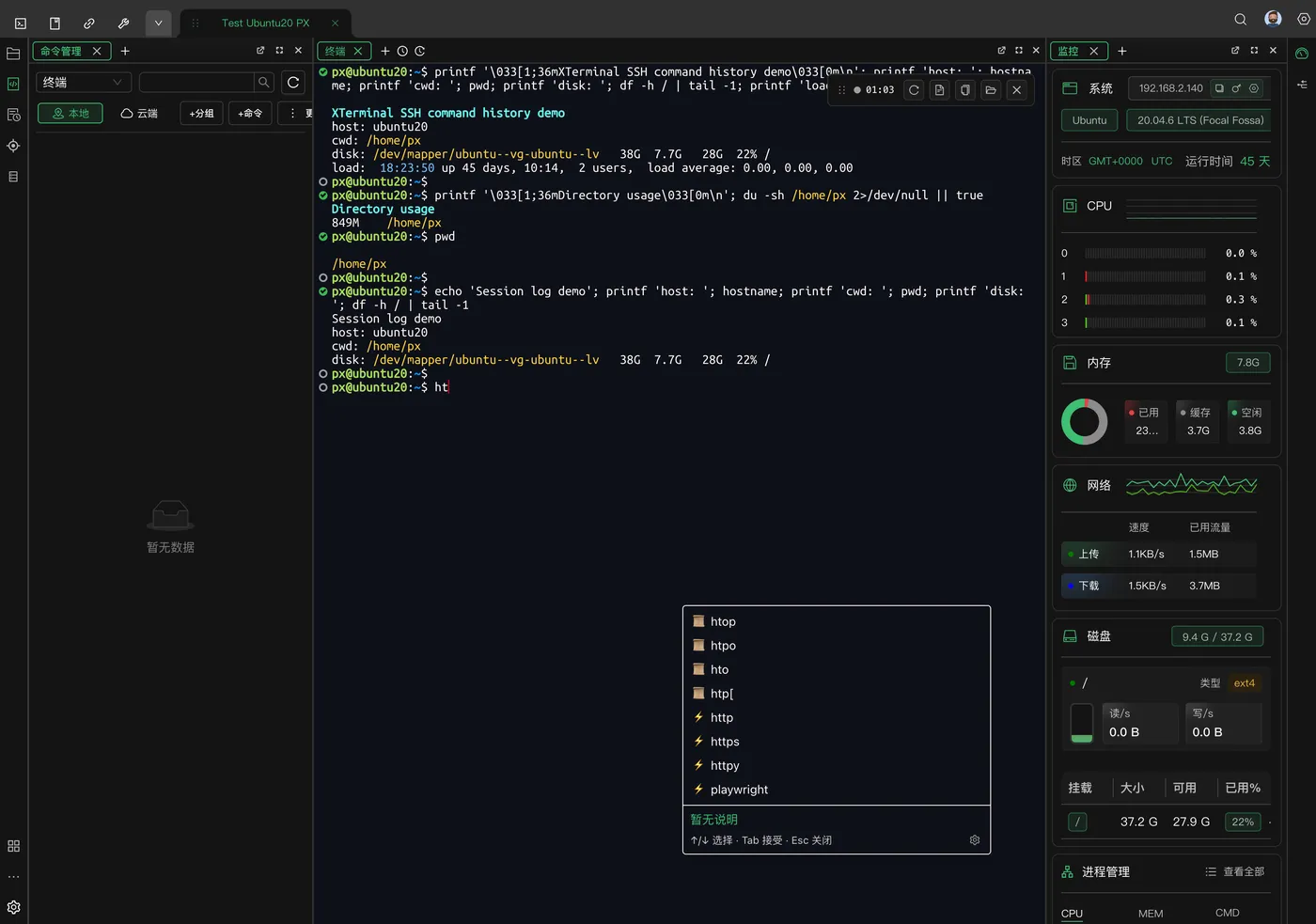Click the file manager icon in the top bar
The height and width of the screenshot is (924, 1316).
click(x=55, y=23)
